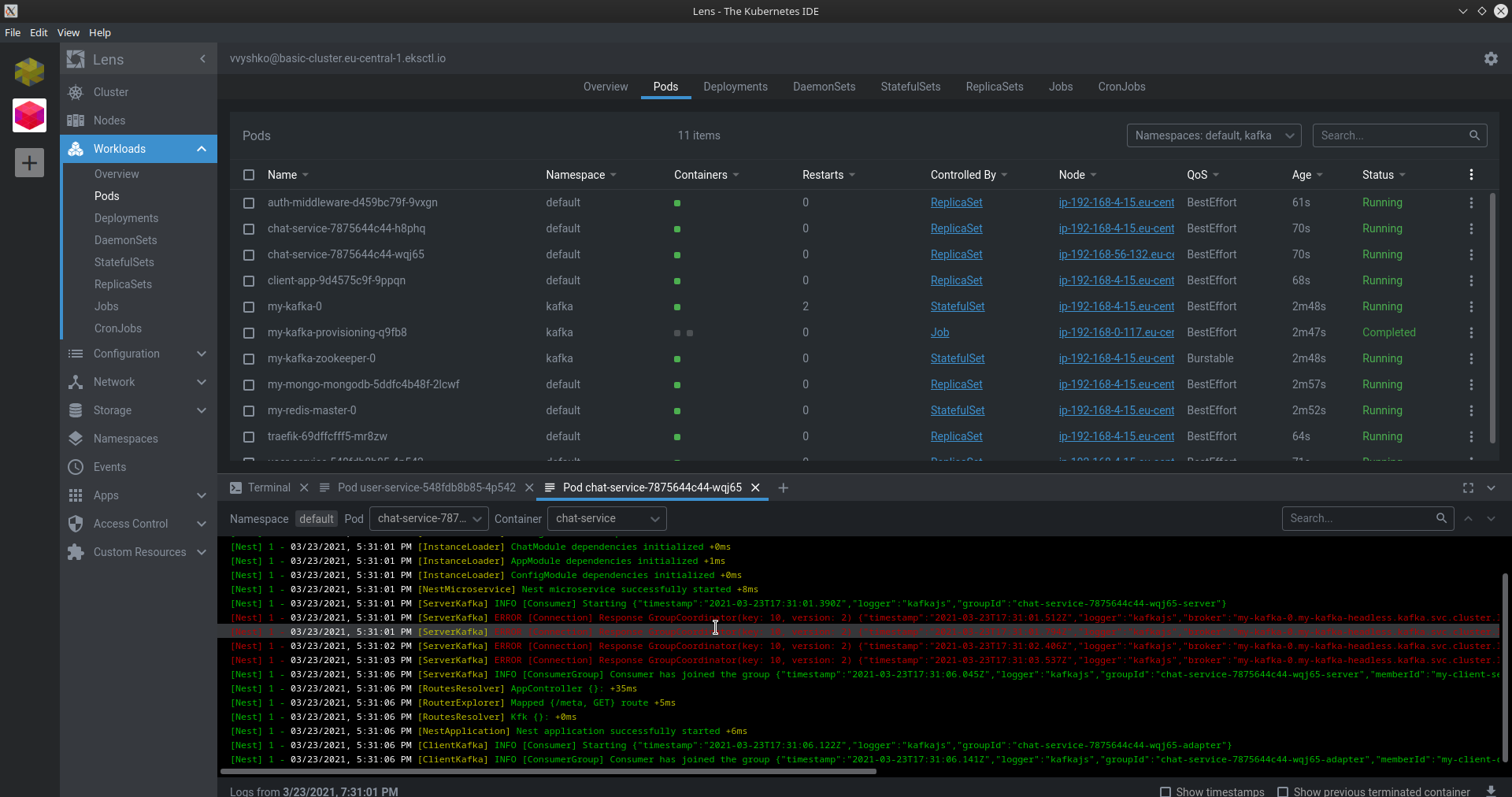The image size is (1512, 797).
Task: Select the red cube cluster icon
Action: (29, 116)
